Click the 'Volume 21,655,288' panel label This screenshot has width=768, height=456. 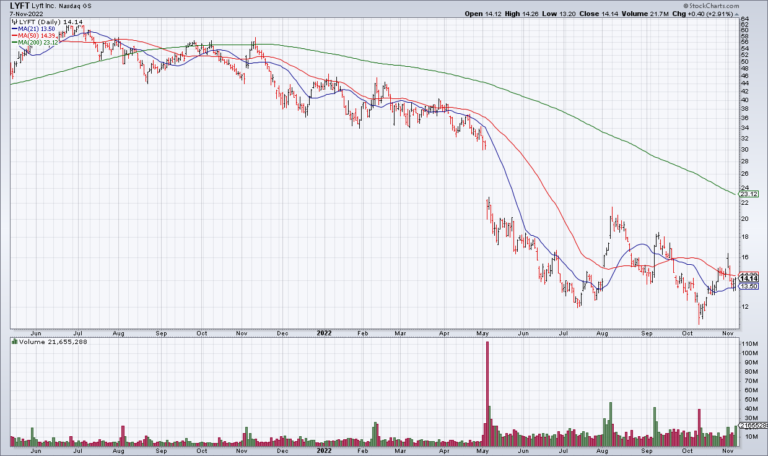pyautogui.click(x=53, y=342)
